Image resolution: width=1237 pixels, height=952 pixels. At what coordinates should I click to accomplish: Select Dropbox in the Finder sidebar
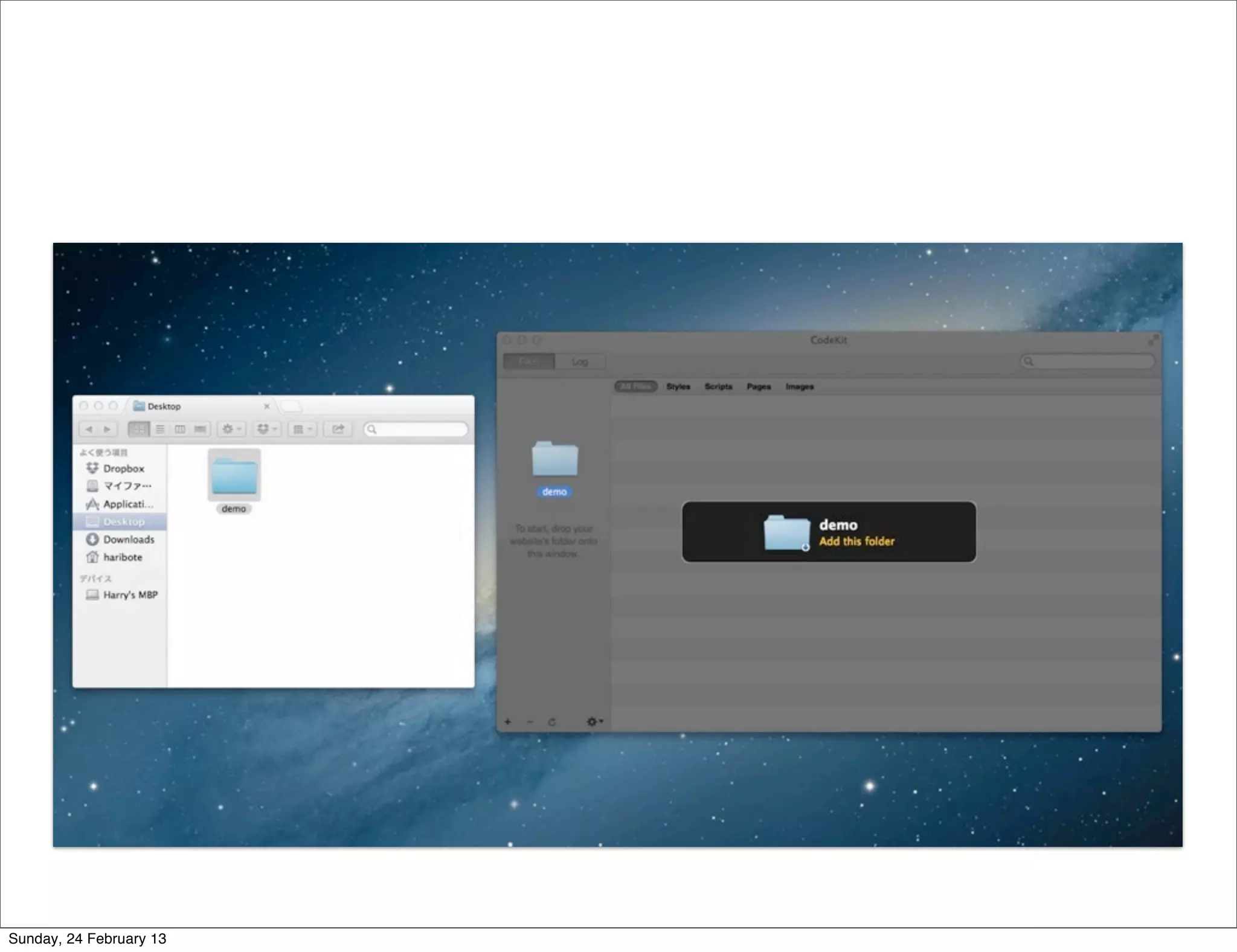pos(123,468)
